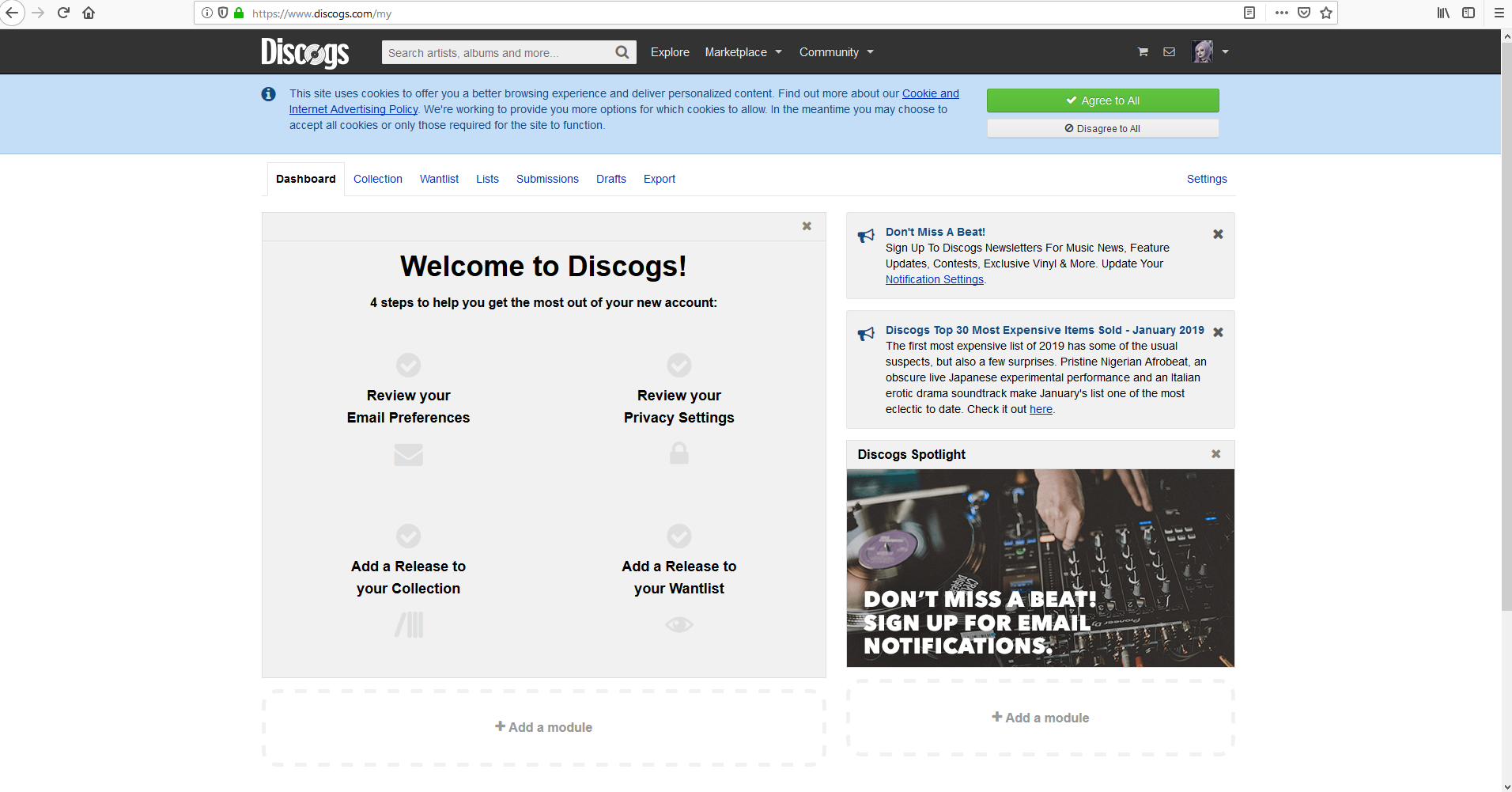Expand the Community dropdown

point(837,52)
